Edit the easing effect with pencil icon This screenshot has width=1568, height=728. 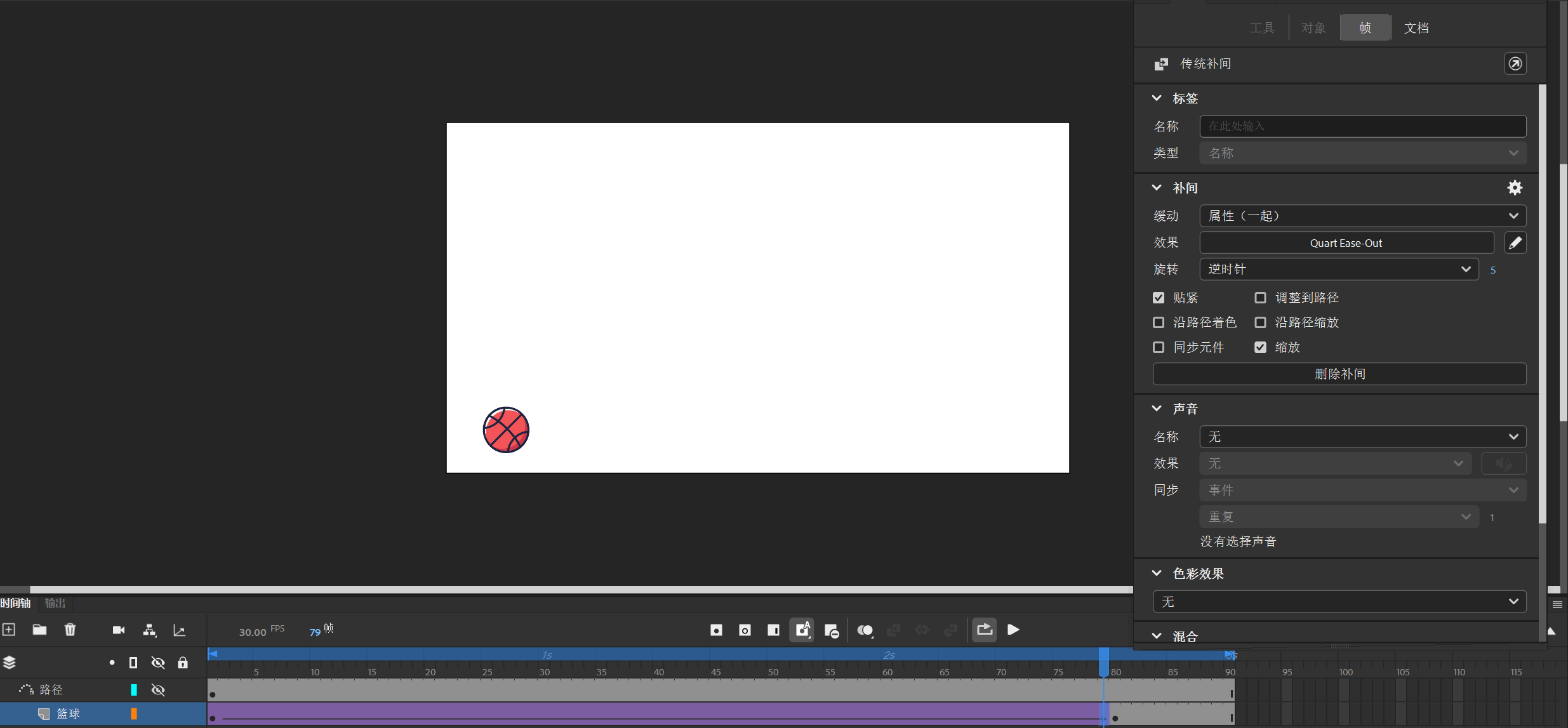pyautogui.click(x=1515, y=242)
